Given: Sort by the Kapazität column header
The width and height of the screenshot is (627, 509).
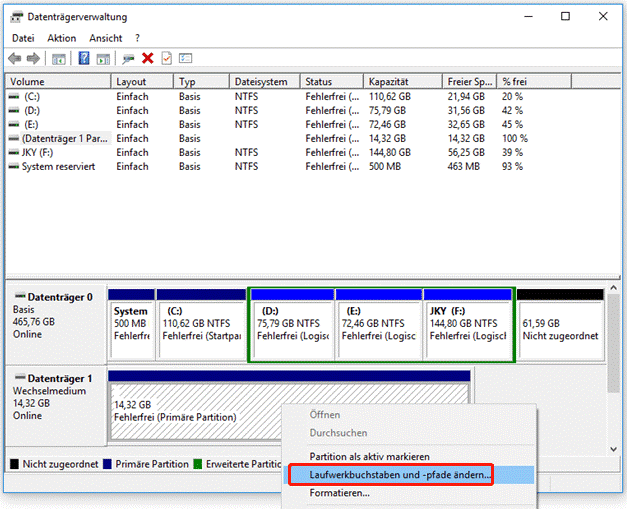Looking at the screenshot, I should pos(403,82).
